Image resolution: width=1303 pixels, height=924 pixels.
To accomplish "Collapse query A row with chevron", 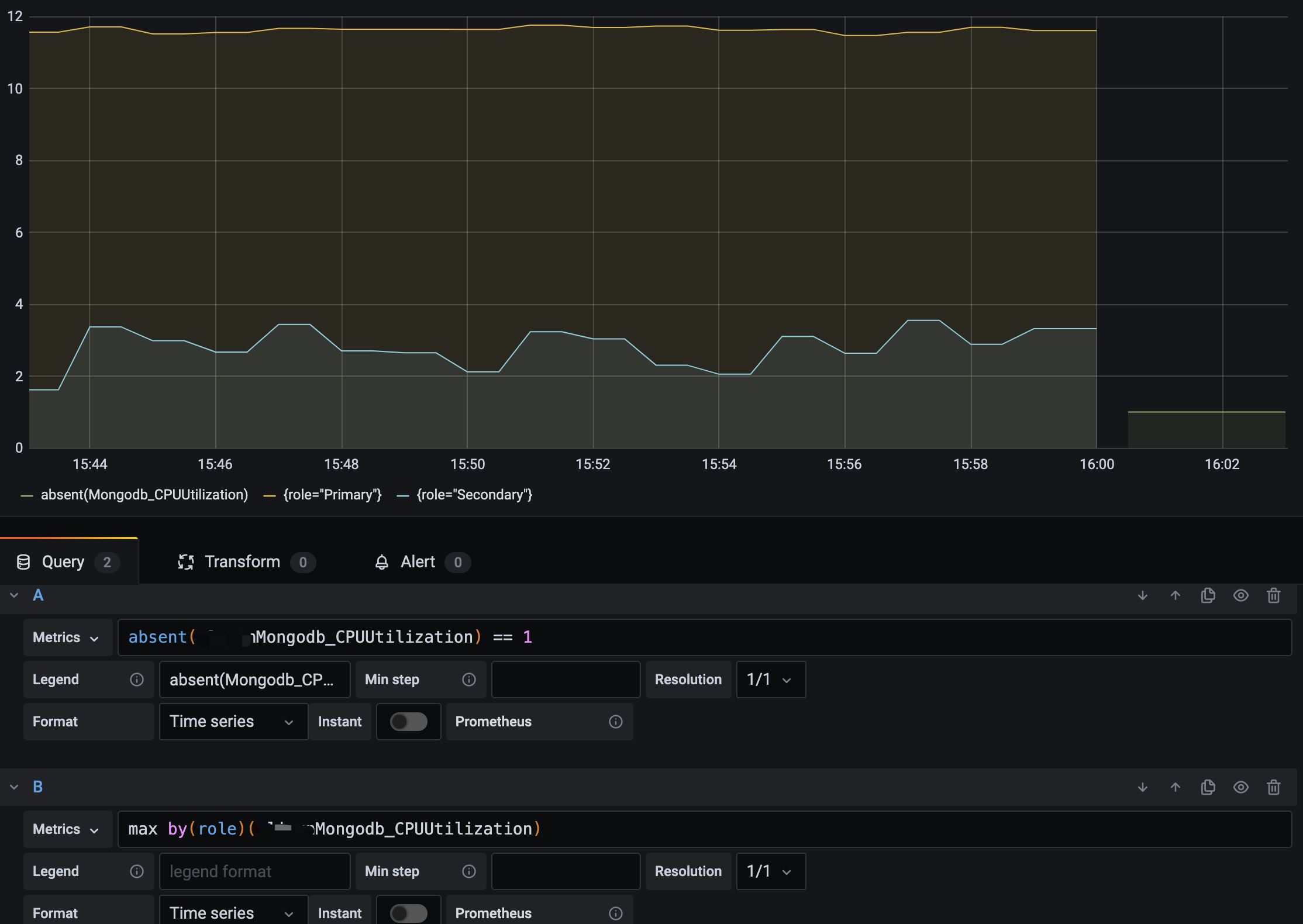I will point(14,595).
